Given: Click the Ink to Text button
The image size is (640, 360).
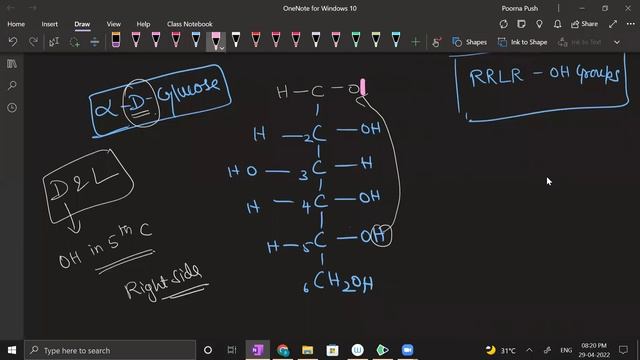Looking at the screenshot, I should [x=580, y=42].
